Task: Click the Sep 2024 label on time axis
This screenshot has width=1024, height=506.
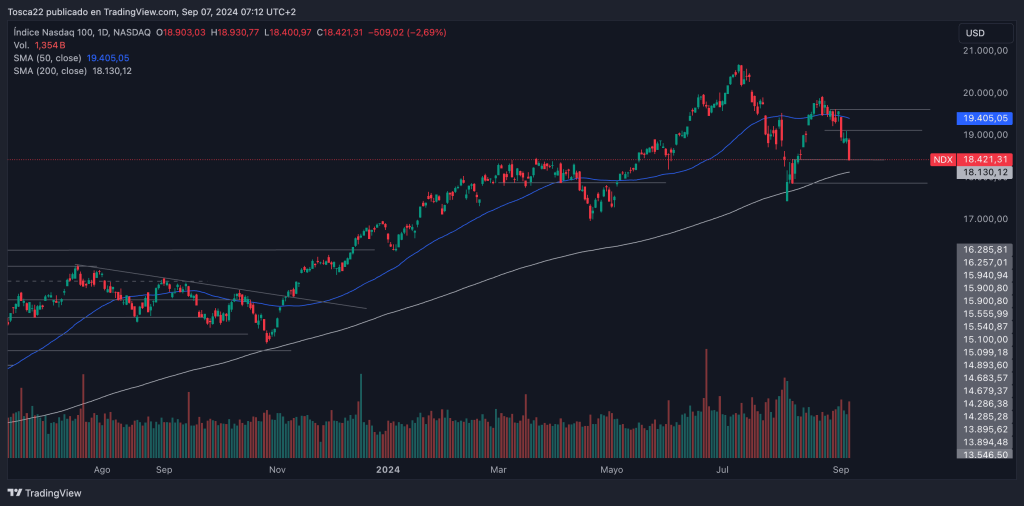Action: (841, 468)
